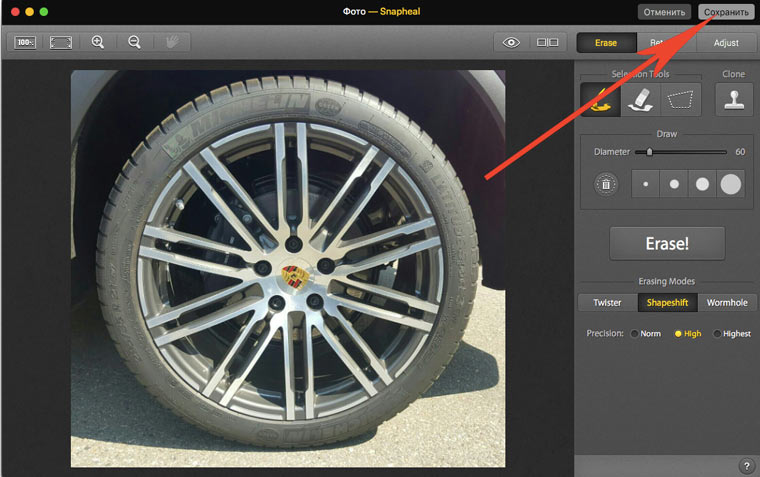
Task: Switch to the Adjust tab
Action: pos(726,43)
